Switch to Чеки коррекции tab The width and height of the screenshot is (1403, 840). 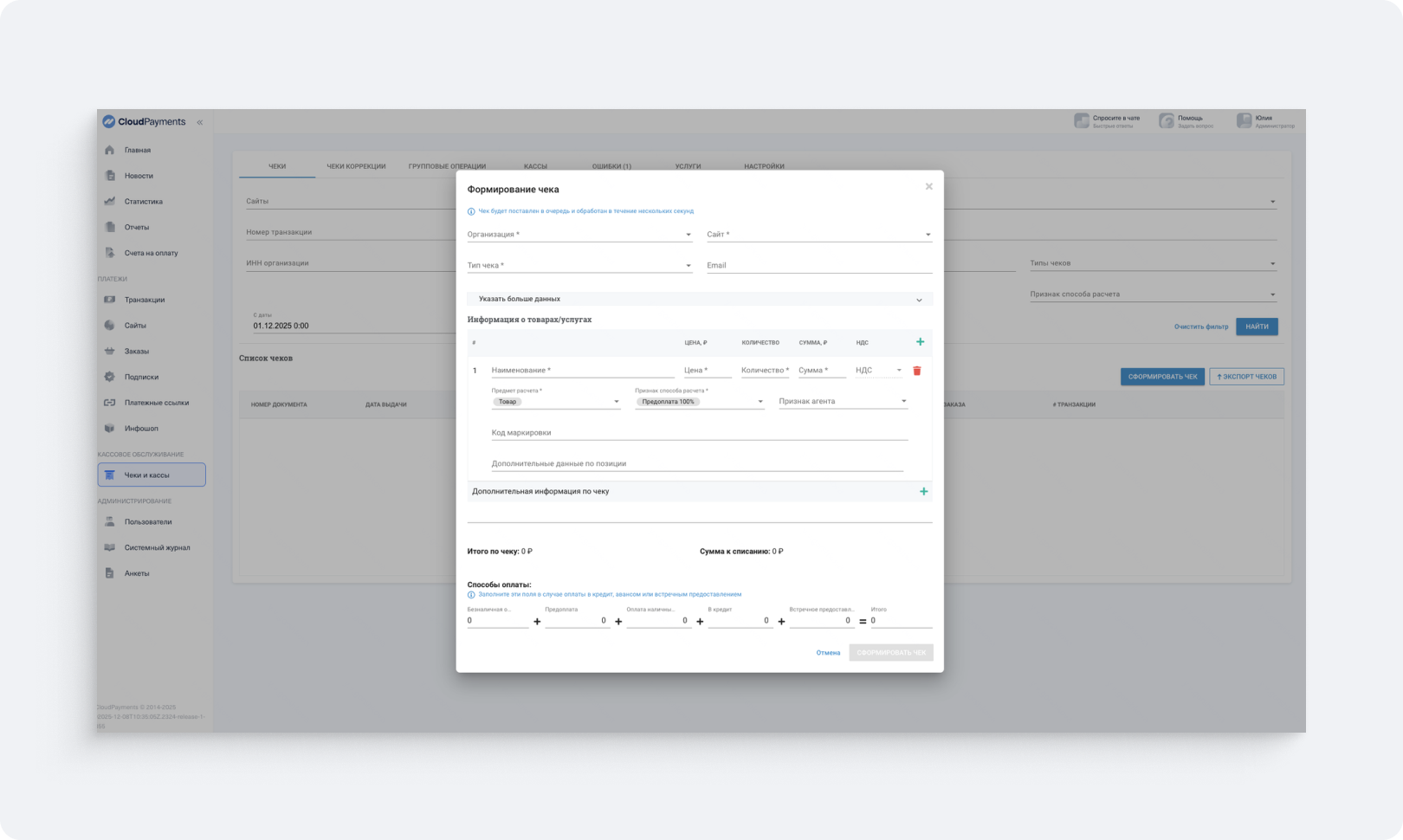coord(356,166)
